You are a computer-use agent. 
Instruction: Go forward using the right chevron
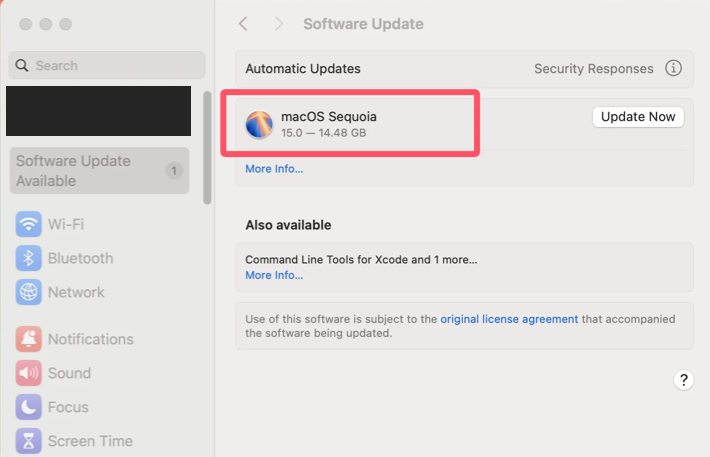(x=278, y=24)
